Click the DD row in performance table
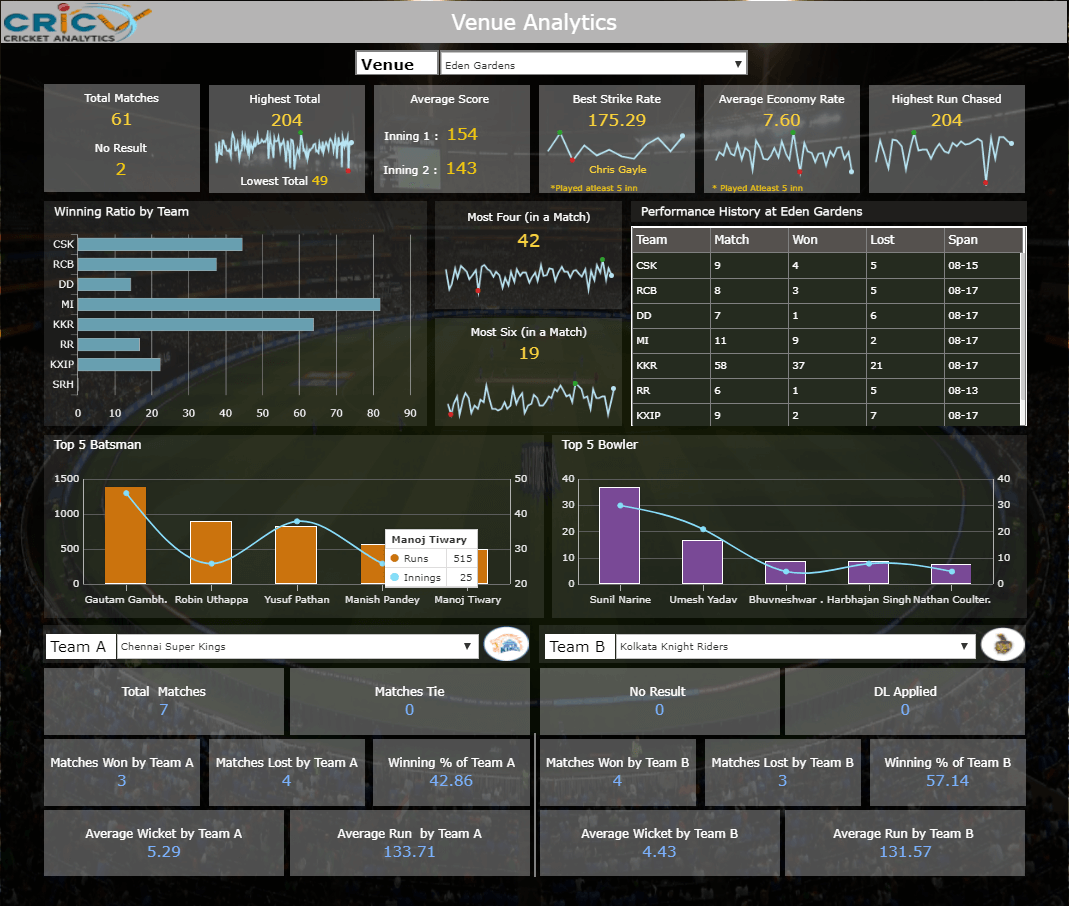 826,316
